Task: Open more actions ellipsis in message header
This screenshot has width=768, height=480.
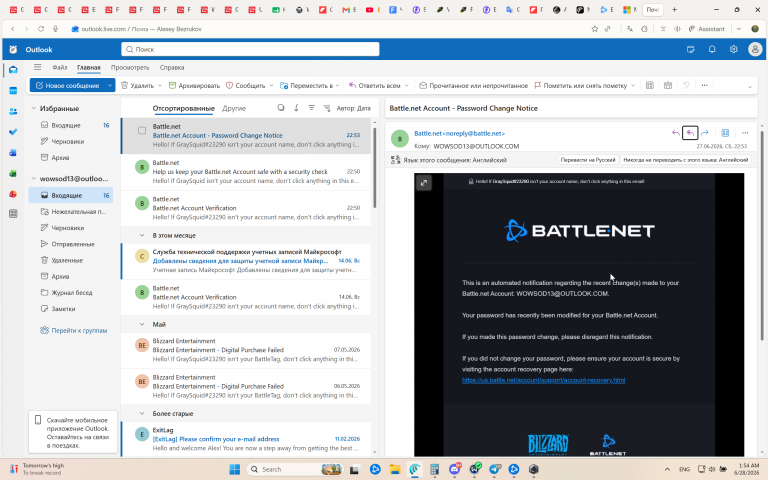Action: point(744,133)
